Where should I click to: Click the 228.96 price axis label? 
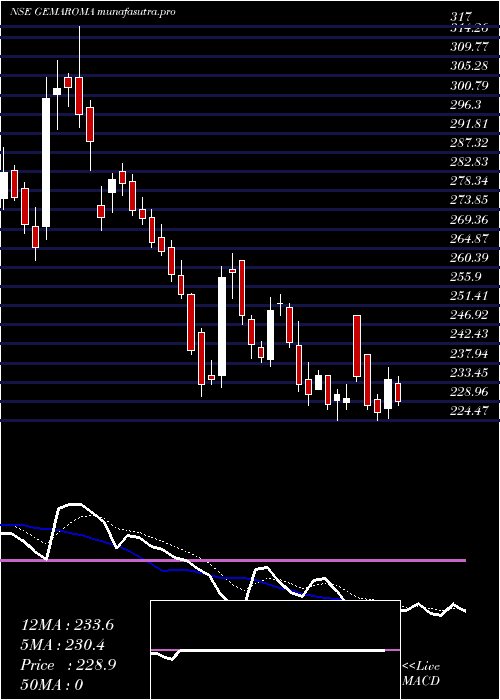pos(469,392)
